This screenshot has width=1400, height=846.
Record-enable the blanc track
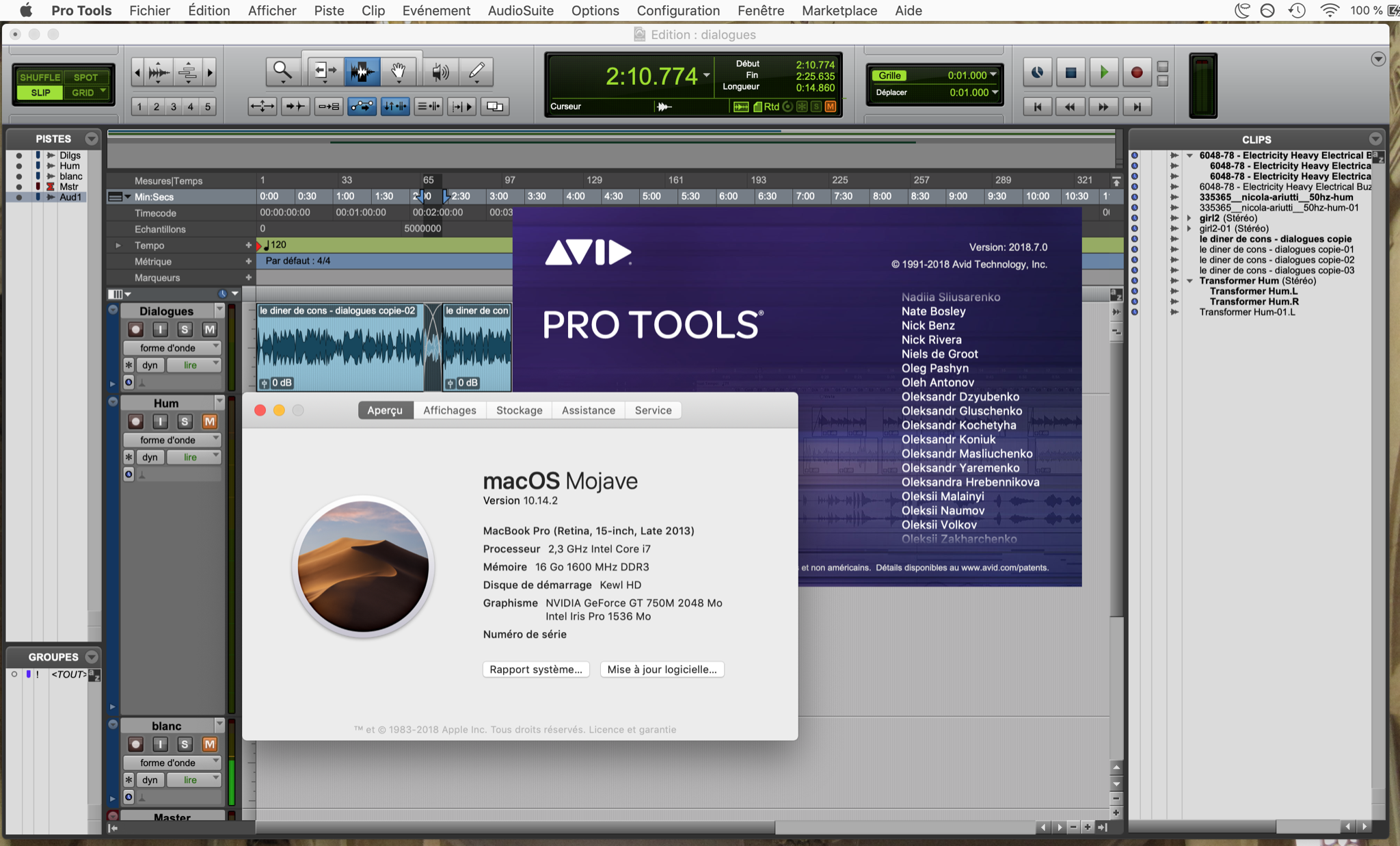coord(135,744)
